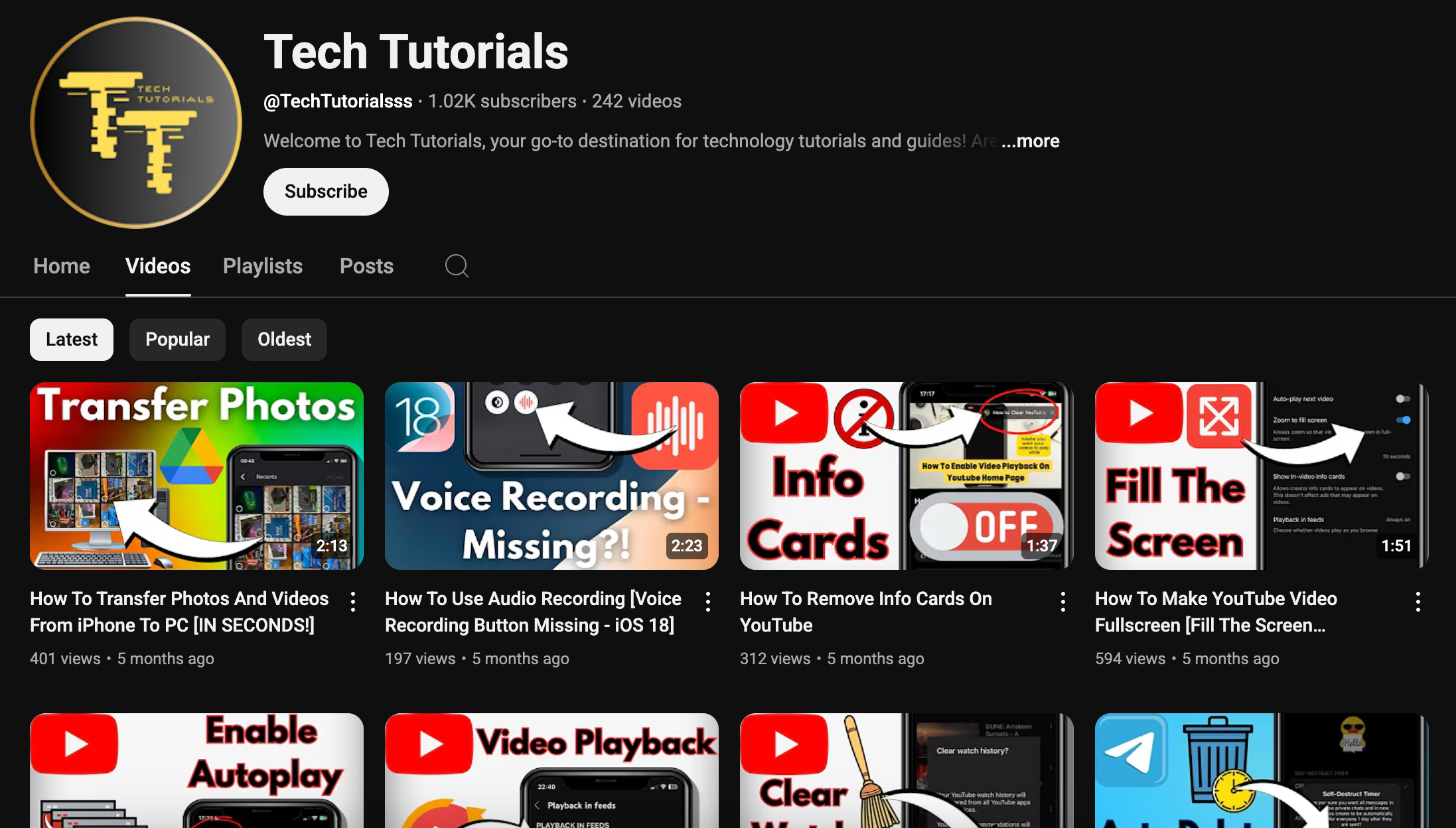Sort videos by Popular
This screenshot has width=1456, height=828.
point(177,340)
